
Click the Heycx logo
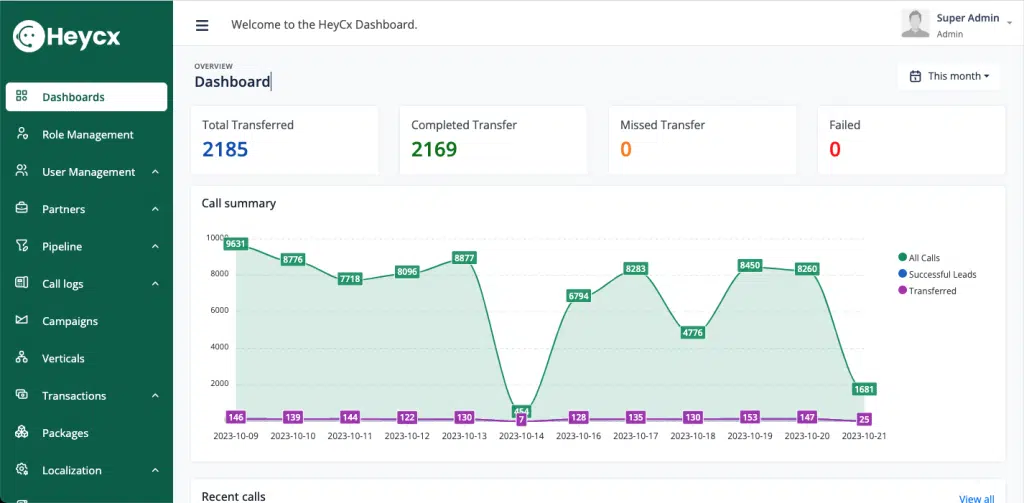(x=67, y=36)
